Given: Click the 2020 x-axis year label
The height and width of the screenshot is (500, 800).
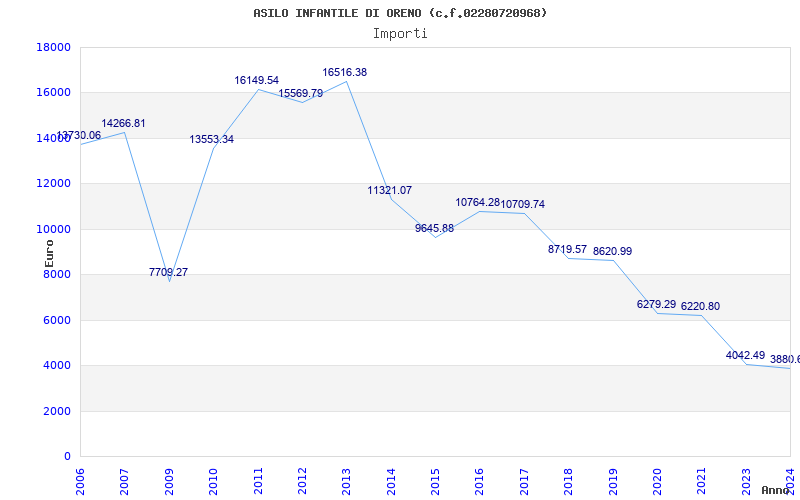Looking at the screenshot, I should pos(657,481).
